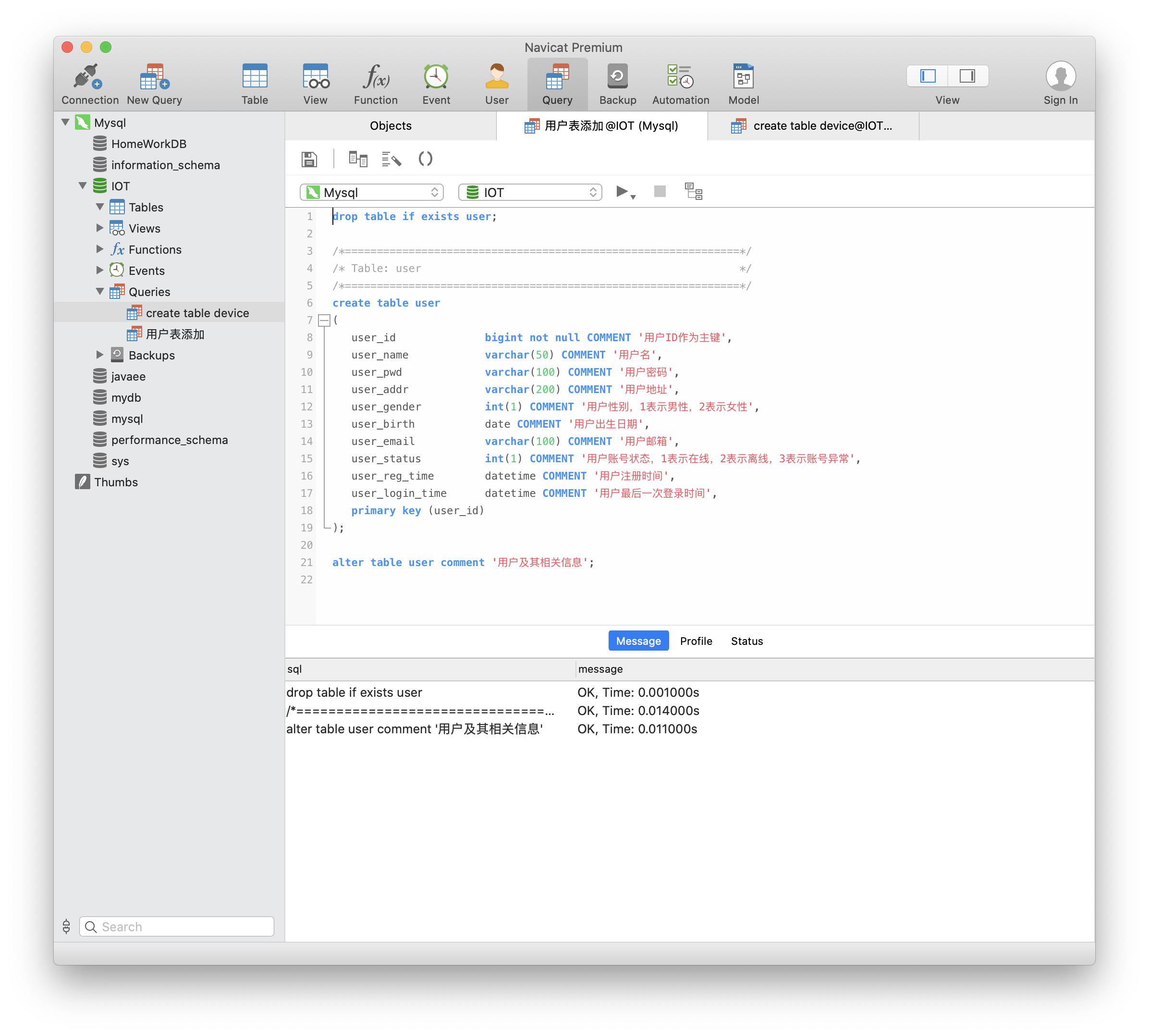The image size is (1149, 1036).
Task: Open the Mysql connection dropdown
Action: pos(372,192)
